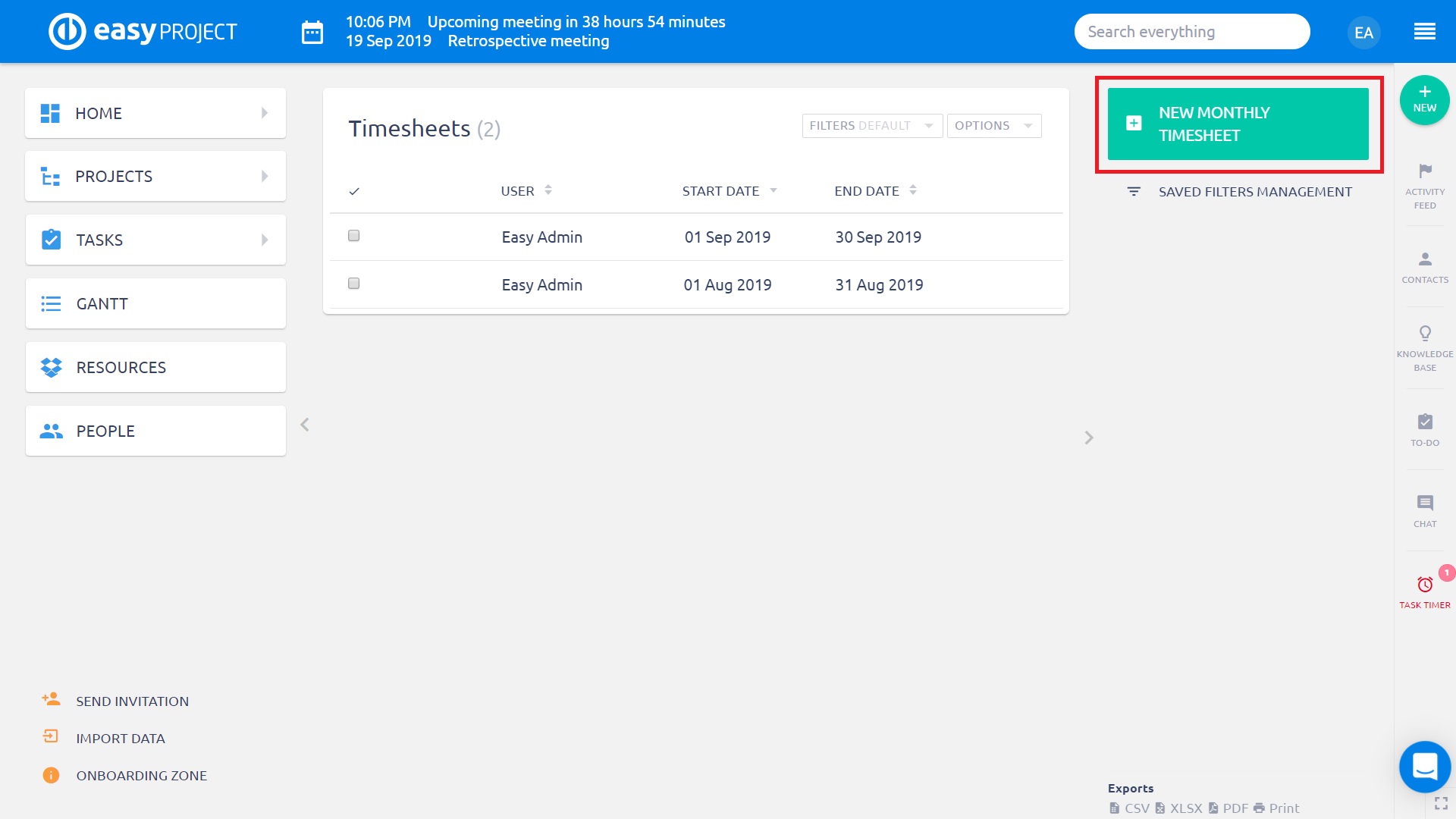Open the Options dropdown
The width and height of the screenshot is (1456, 819).
[x=993, y=126]
